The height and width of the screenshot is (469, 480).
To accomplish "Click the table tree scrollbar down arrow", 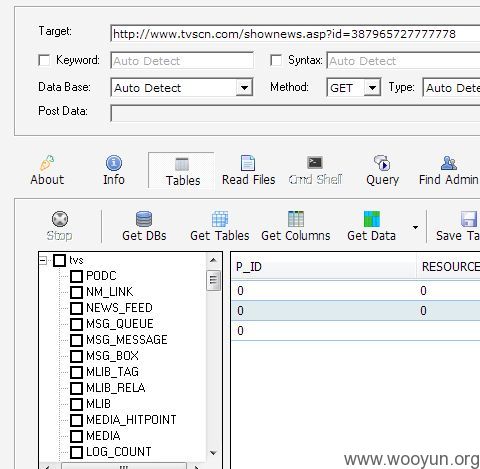I will click(x=213, y=453).
